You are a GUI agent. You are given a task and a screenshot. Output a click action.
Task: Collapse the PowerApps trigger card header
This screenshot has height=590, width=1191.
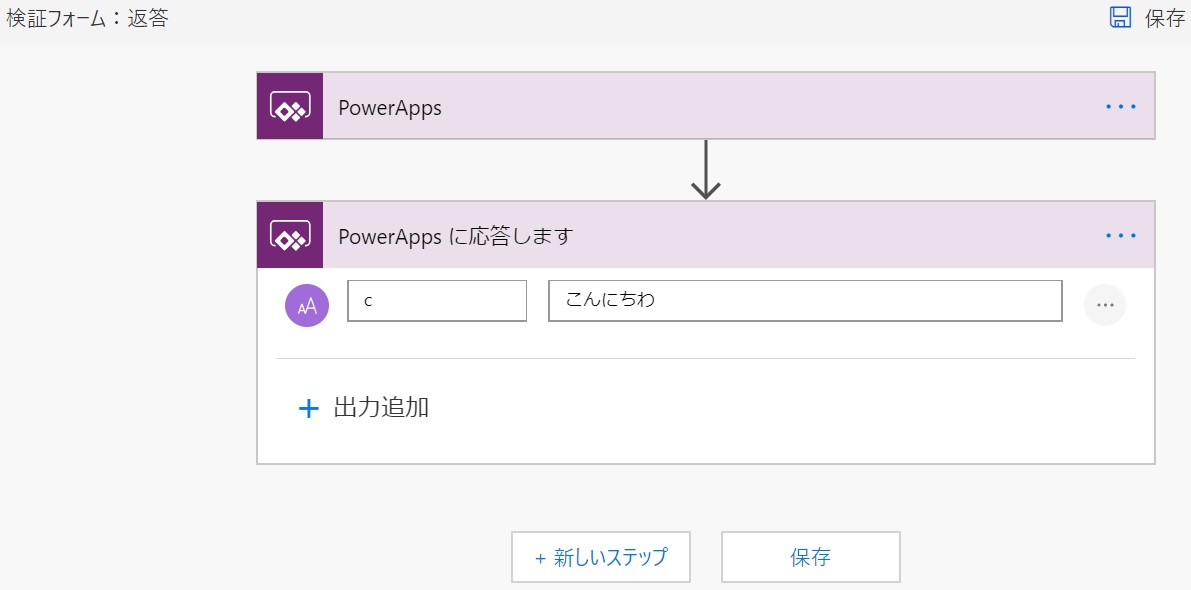600,106
